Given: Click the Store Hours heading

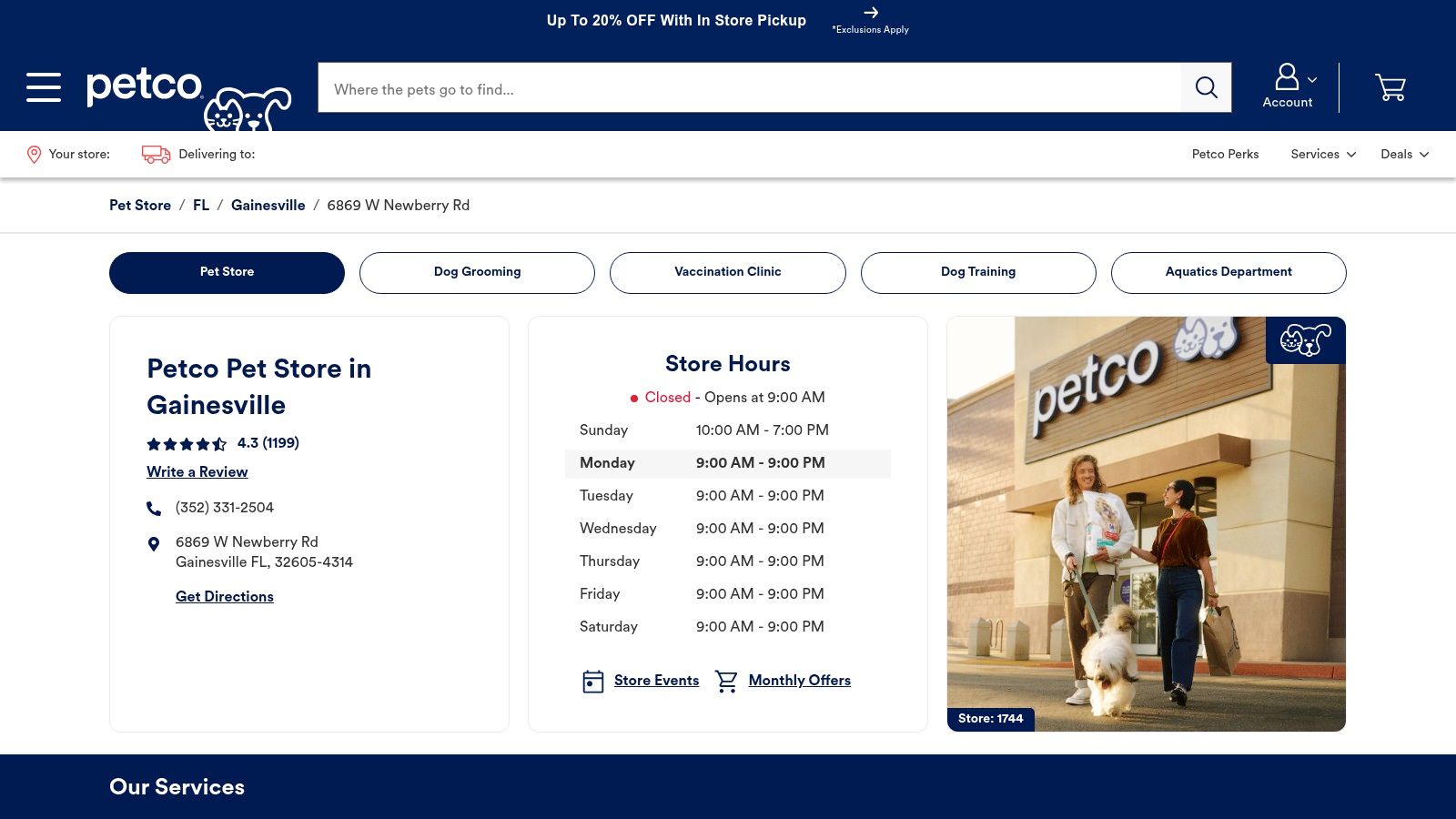Looking at the screenshot, I should tap(728, 364).
